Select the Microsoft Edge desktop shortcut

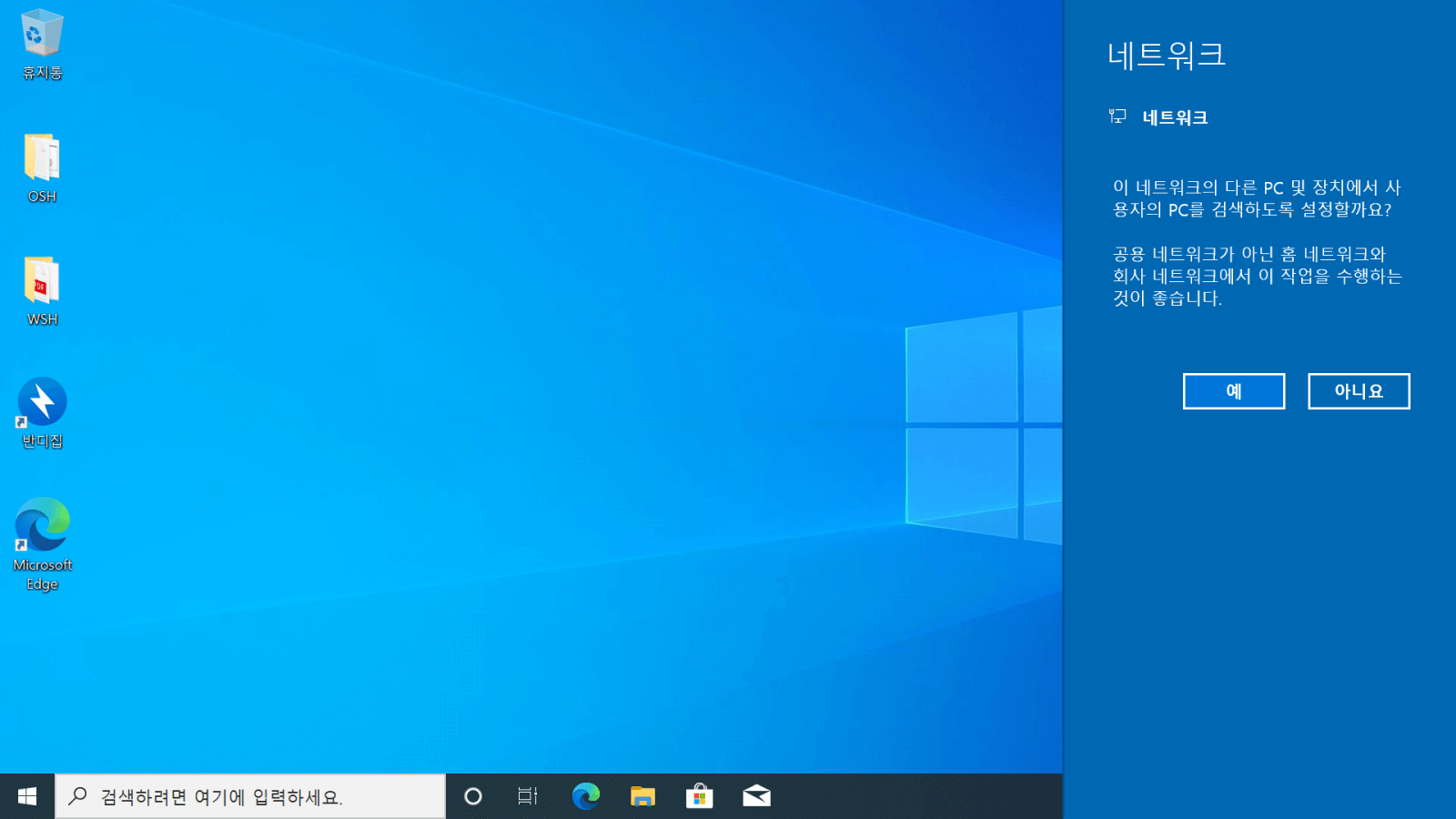(42, 544)
